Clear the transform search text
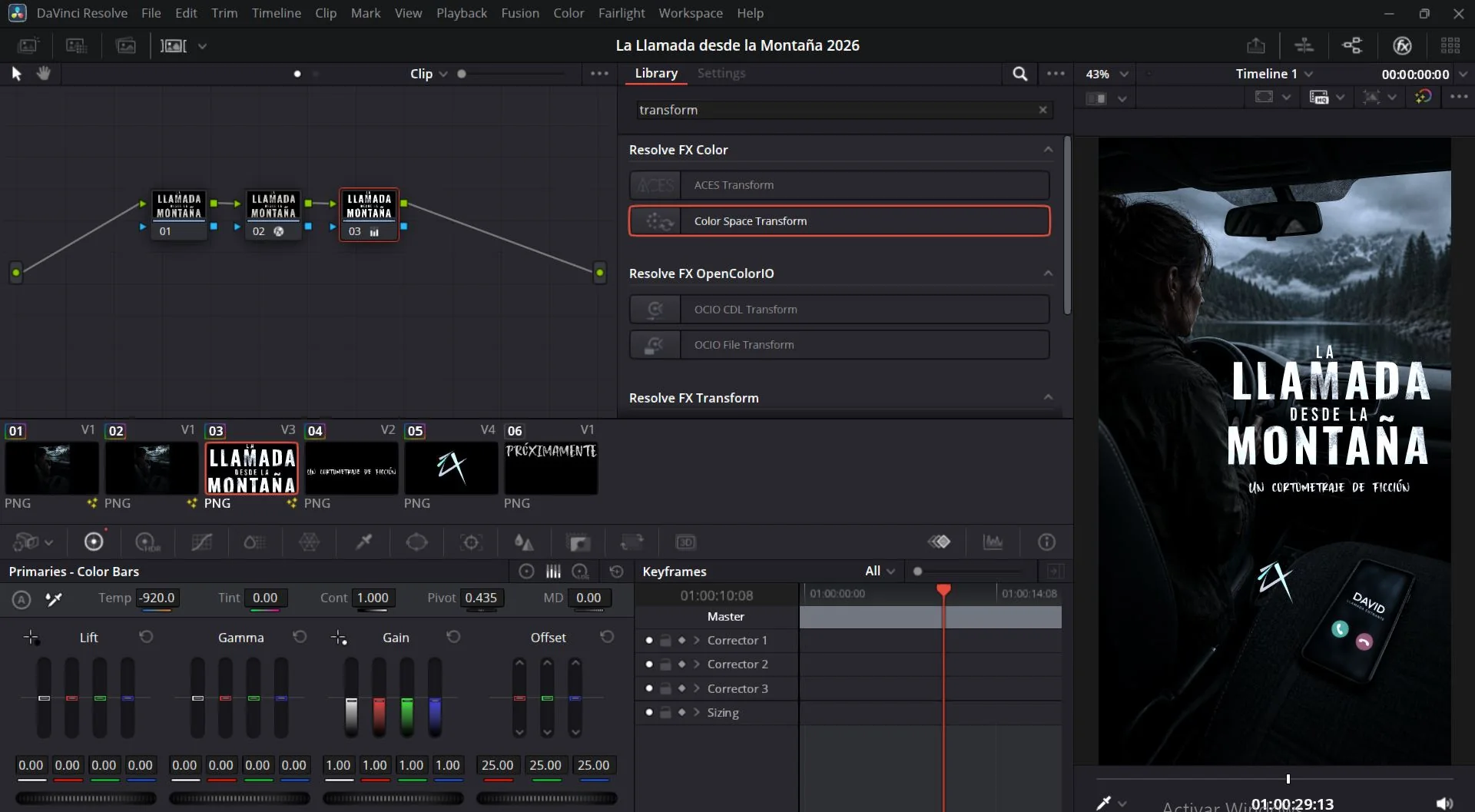The height and width of the screenshot is (812, 1475). 1042,110
